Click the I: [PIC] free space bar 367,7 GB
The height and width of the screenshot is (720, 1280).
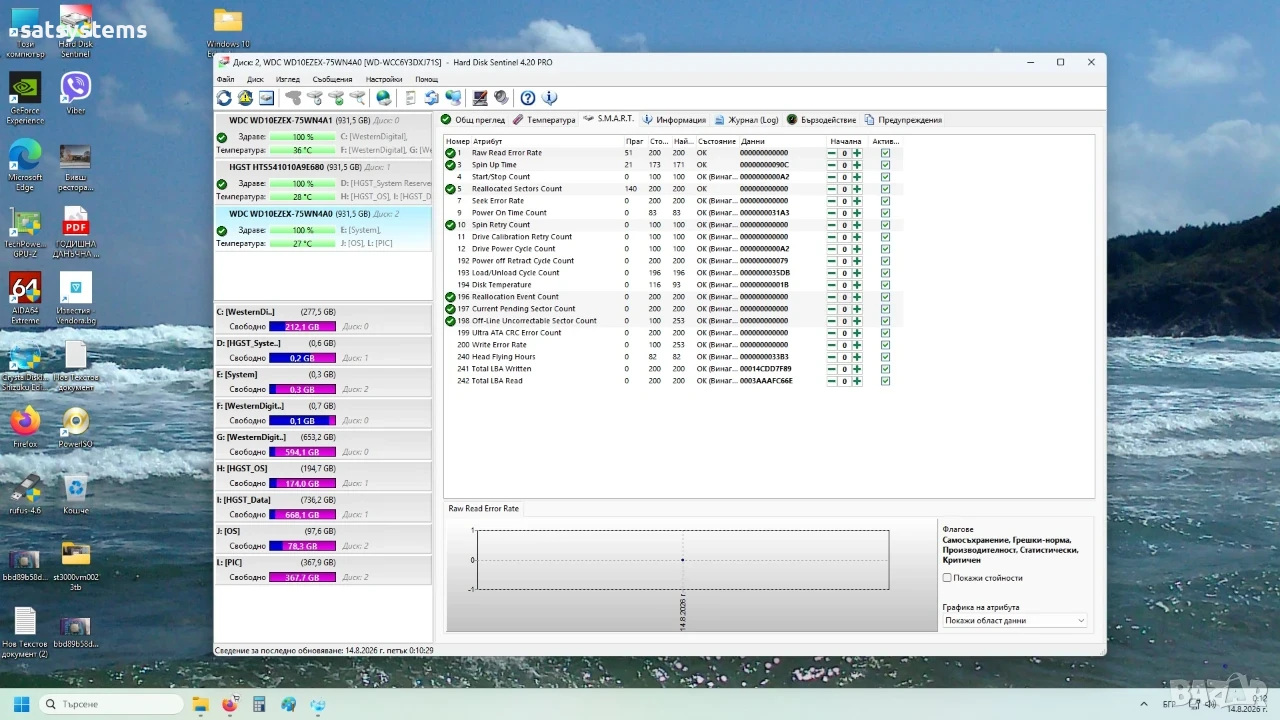point(302,578)
